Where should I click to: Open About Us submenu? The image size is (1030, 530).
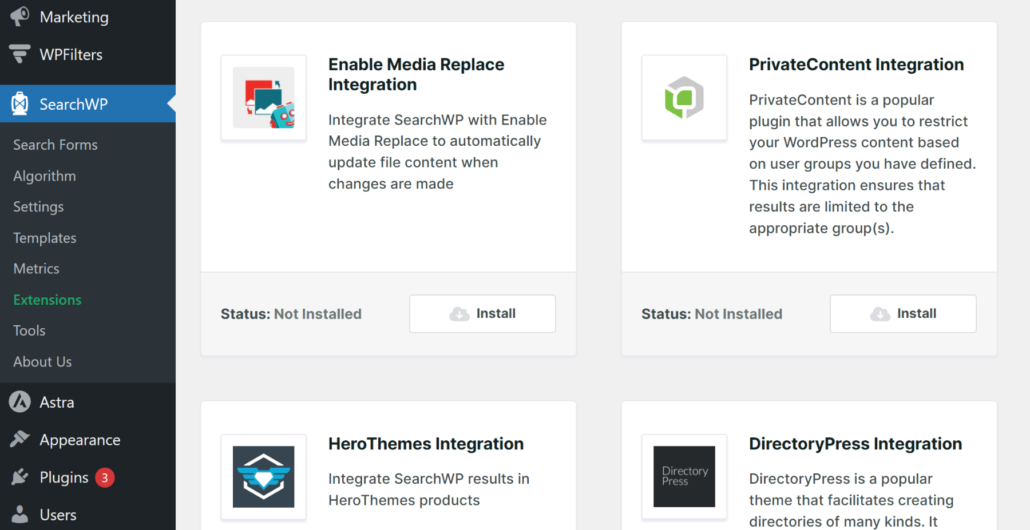[x=43, y=361]
